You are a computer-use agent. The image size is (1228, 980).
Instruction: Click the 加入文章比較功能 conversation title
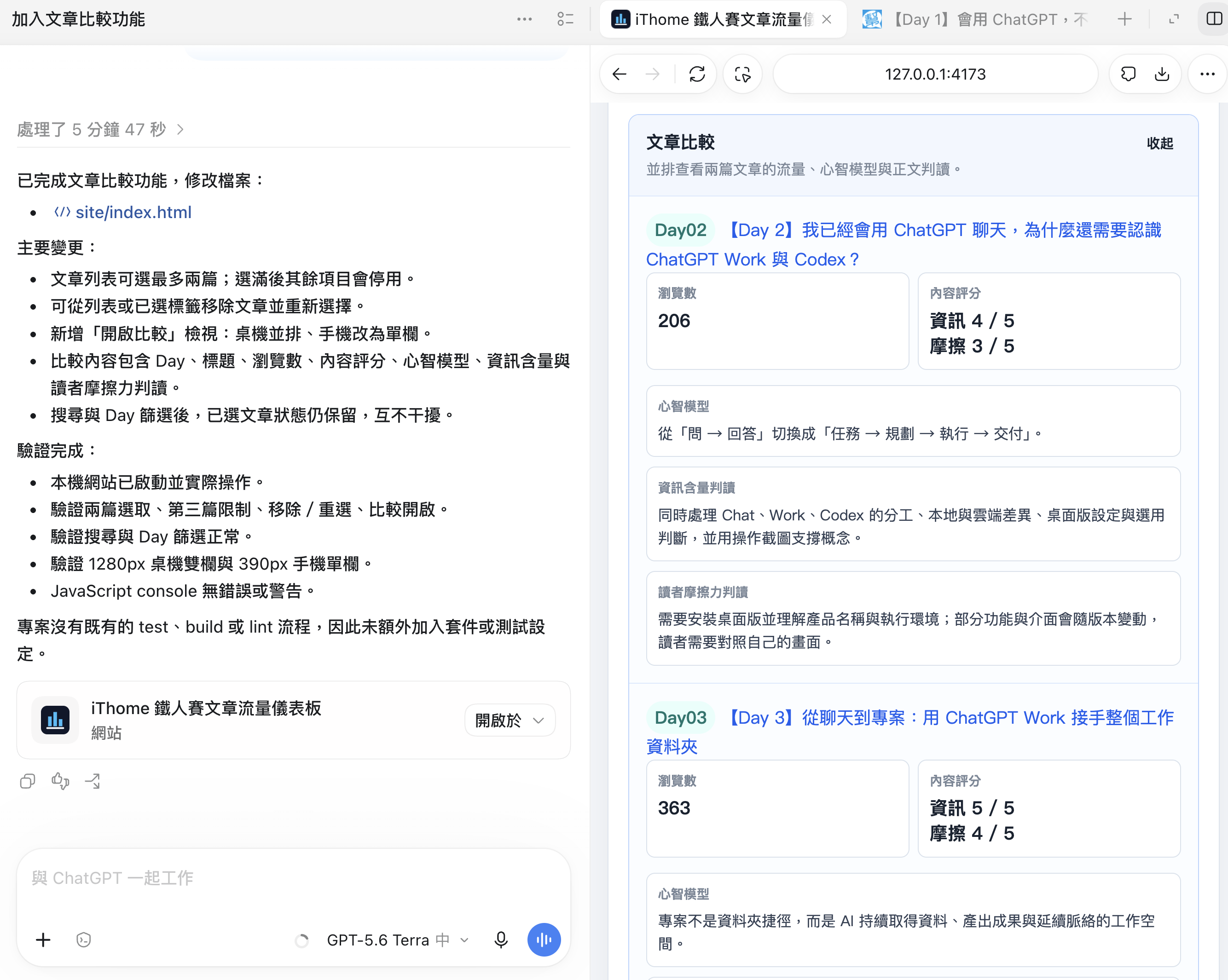click(79, 19)
